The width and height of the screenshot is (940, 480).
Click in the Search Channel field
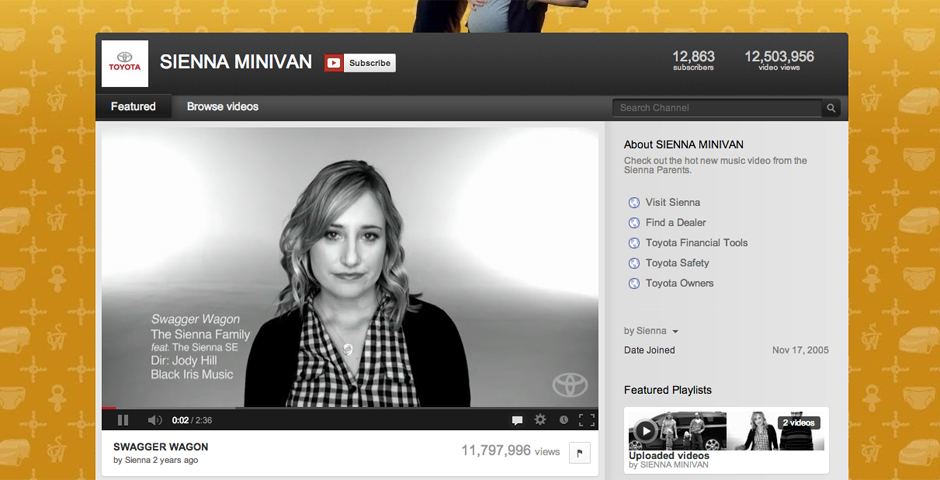716,108
